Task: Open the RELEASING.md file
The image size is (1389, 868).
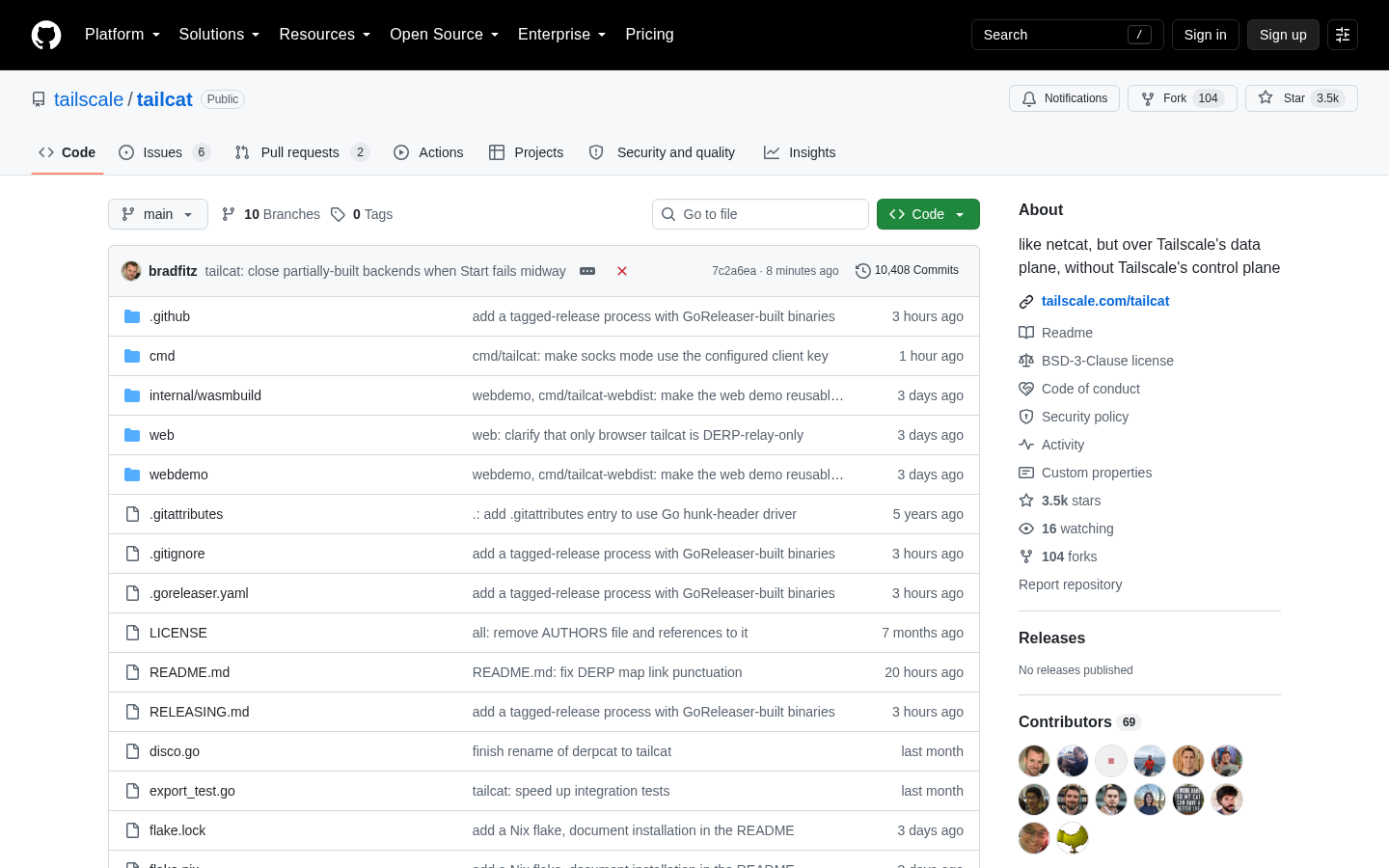Action: 199,712
